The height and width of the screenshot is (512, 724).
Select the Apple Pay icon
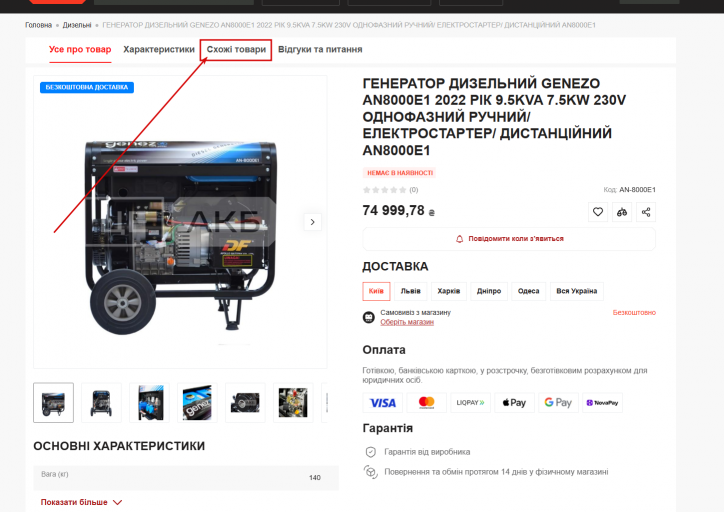514,403
